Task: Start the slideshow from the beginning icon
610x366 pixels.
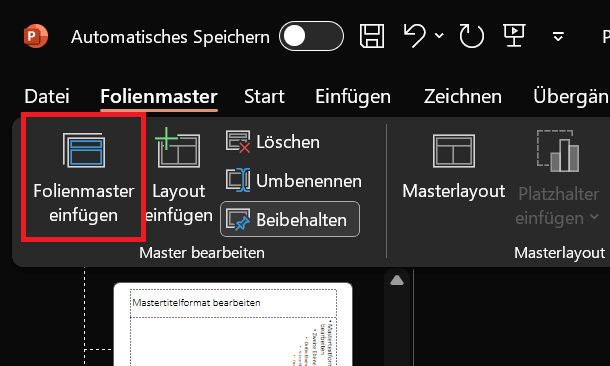Action: pyautogui.click(x=515, y=35)
